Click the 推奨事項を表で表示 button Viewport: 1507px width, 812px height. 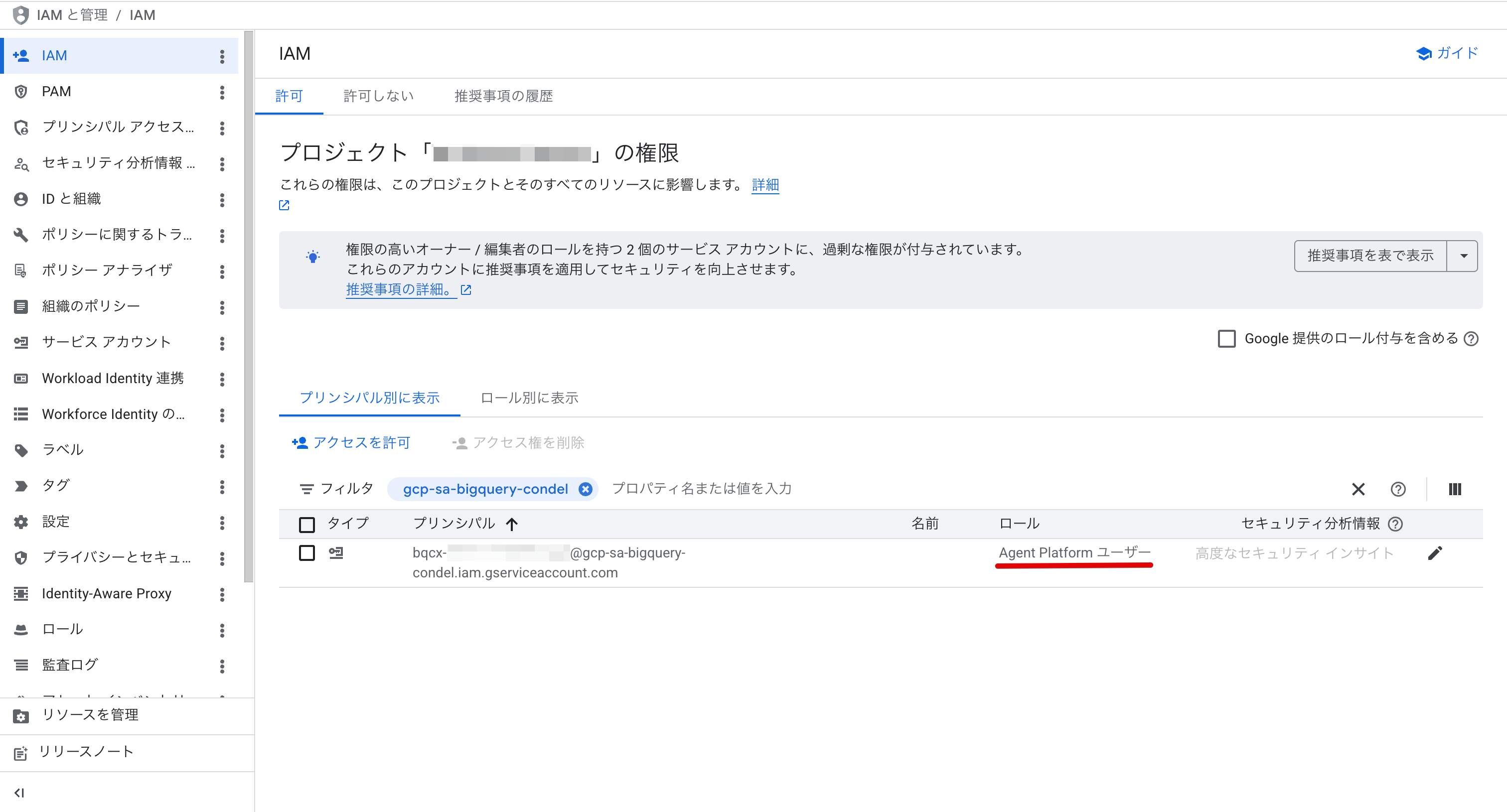tap(1370, 256)
